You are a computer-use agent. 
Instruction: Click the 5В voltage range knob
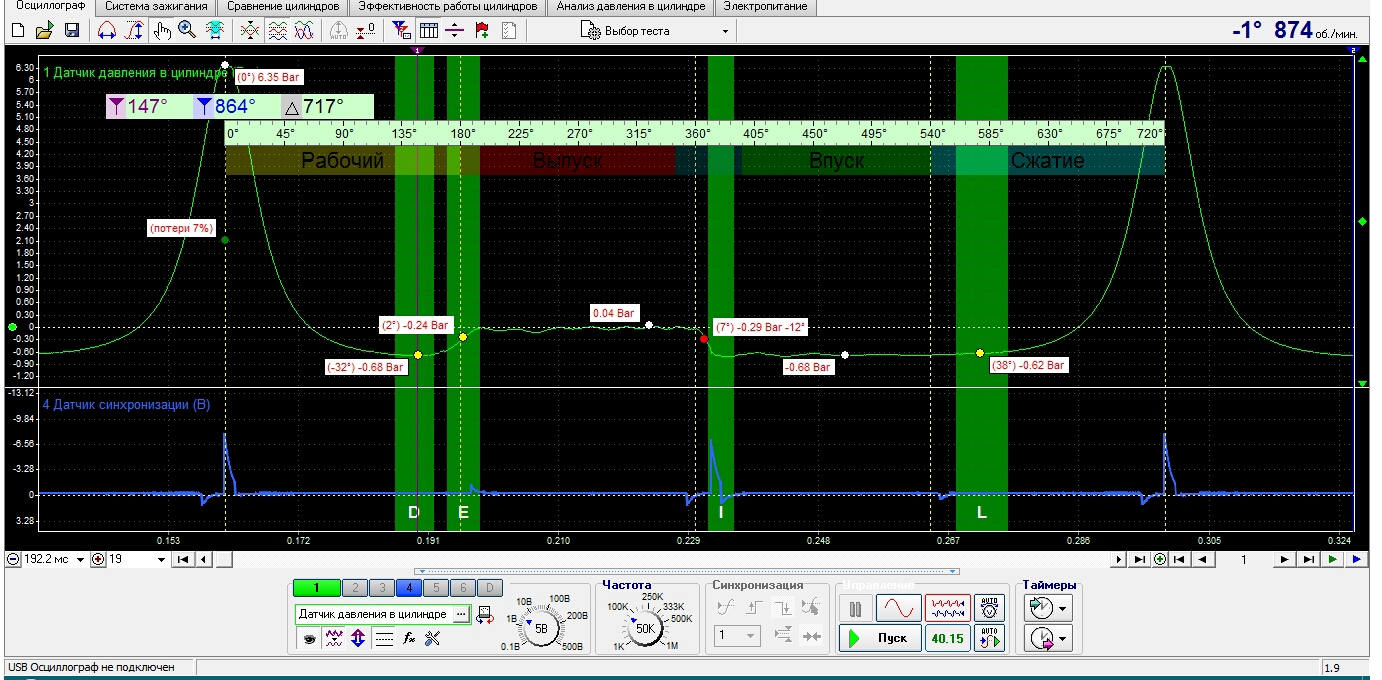pos(541,628)
